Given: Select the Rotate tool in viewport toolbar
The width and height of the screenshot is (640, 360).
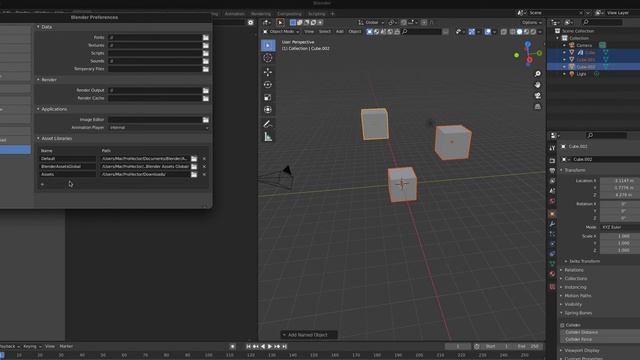Looking at the screenshot, I should 268,84.
